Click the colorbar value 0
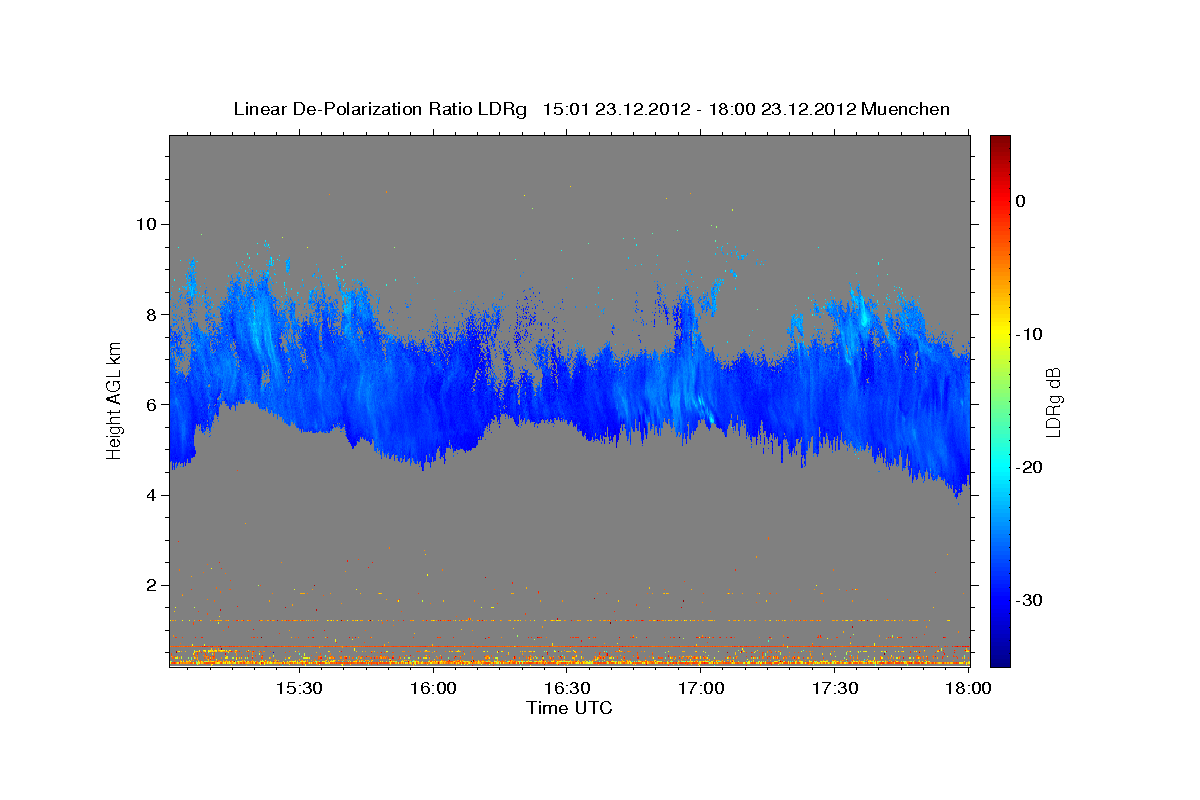This screenshot has width=1200, height=800. coord(1021,201)
